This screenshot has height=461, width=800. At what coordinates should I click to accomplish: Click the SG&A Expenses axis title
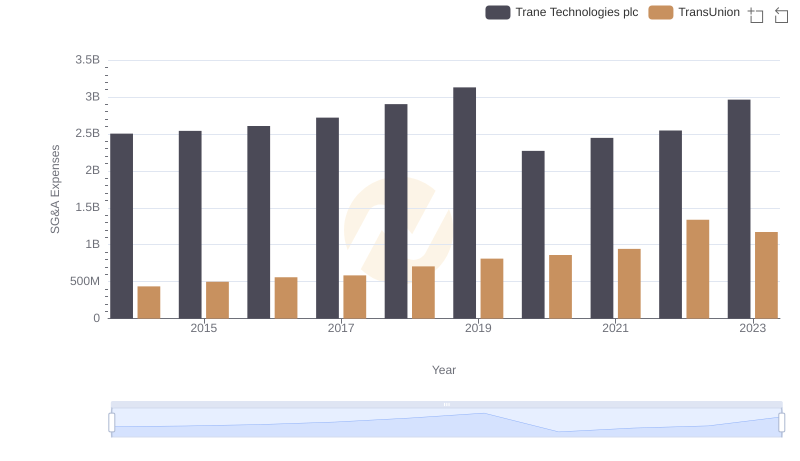pos(55,189)
